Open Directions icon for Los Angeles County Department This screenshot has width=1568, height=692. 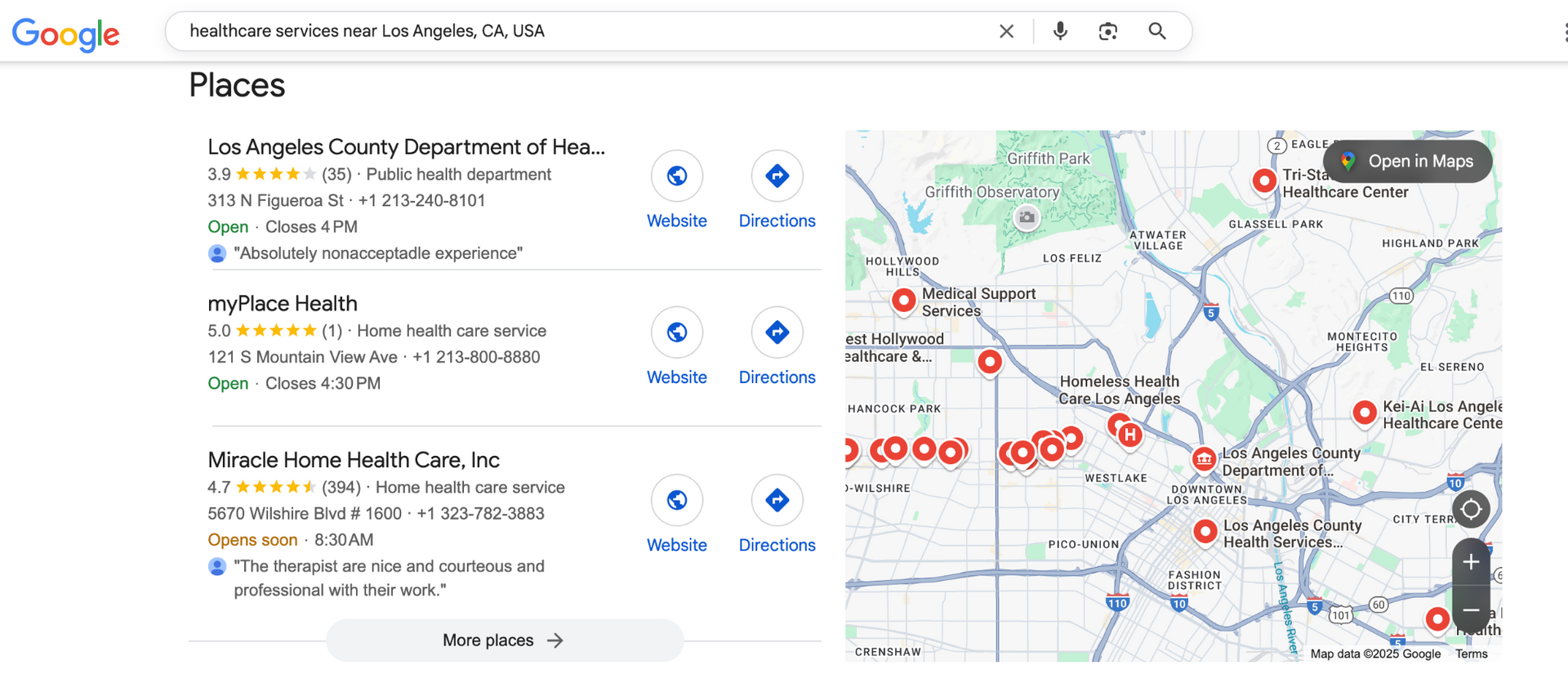(777, 176)
